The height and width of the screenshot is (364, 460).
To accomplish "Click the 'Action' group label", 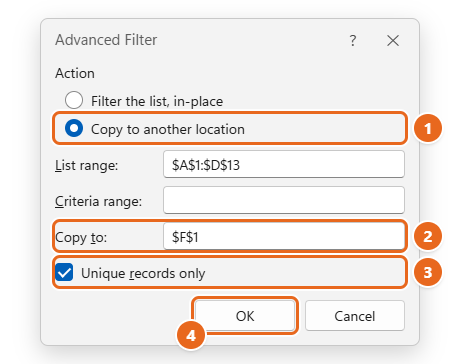I will pyautogui.click(x=75, y=73).
